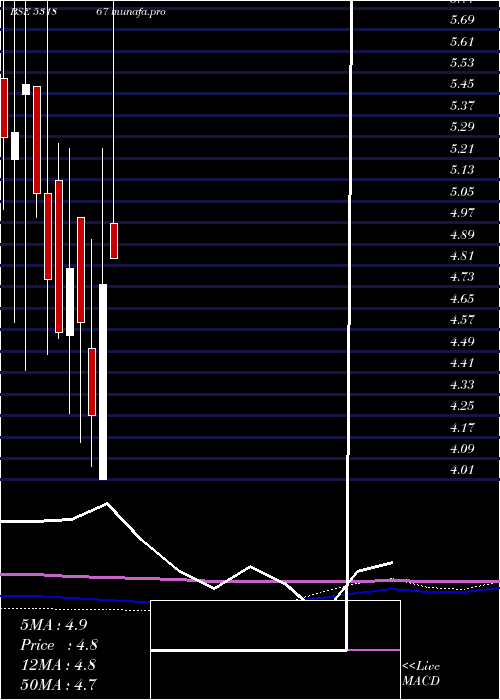Click the 4.65 price axis label
This screenshot has height=700, width=500.
point(462,298)
